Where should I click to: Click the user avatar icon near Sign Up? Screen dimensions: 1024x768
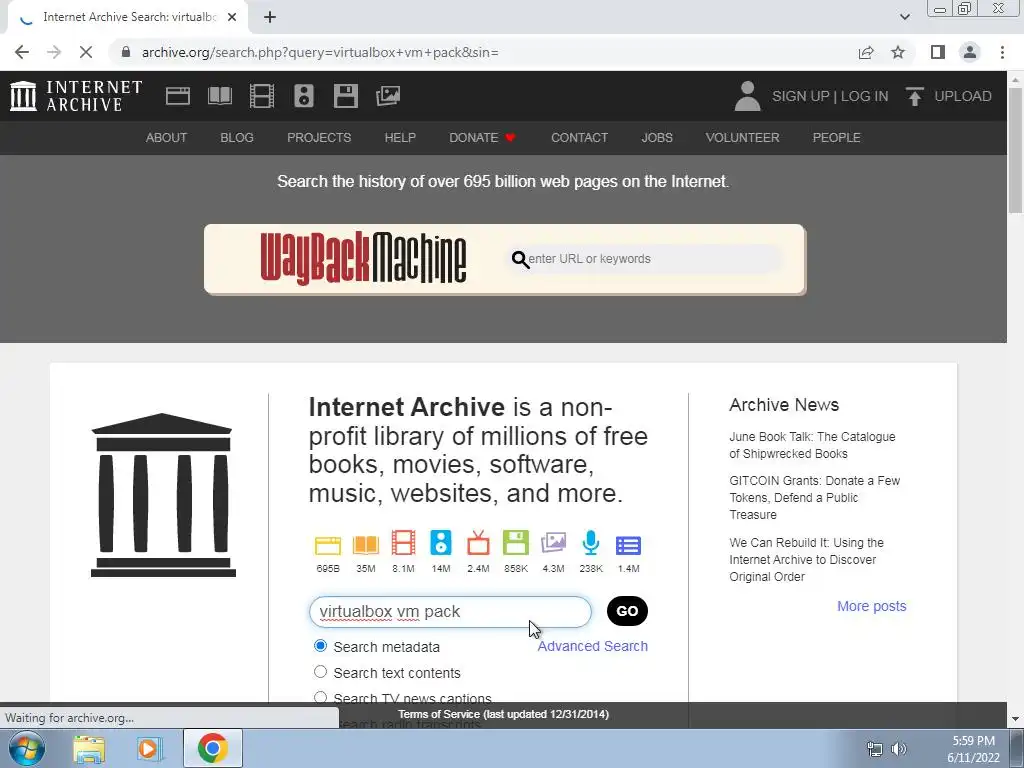[748, 96]
